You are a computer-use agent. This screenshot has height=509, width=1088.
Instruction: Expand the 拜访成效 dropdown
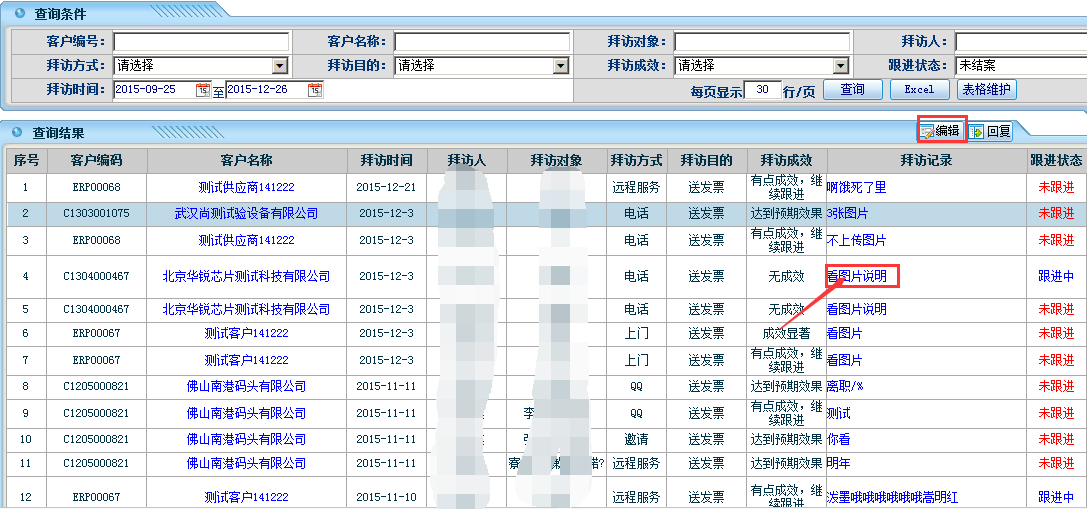click(841, 66)
